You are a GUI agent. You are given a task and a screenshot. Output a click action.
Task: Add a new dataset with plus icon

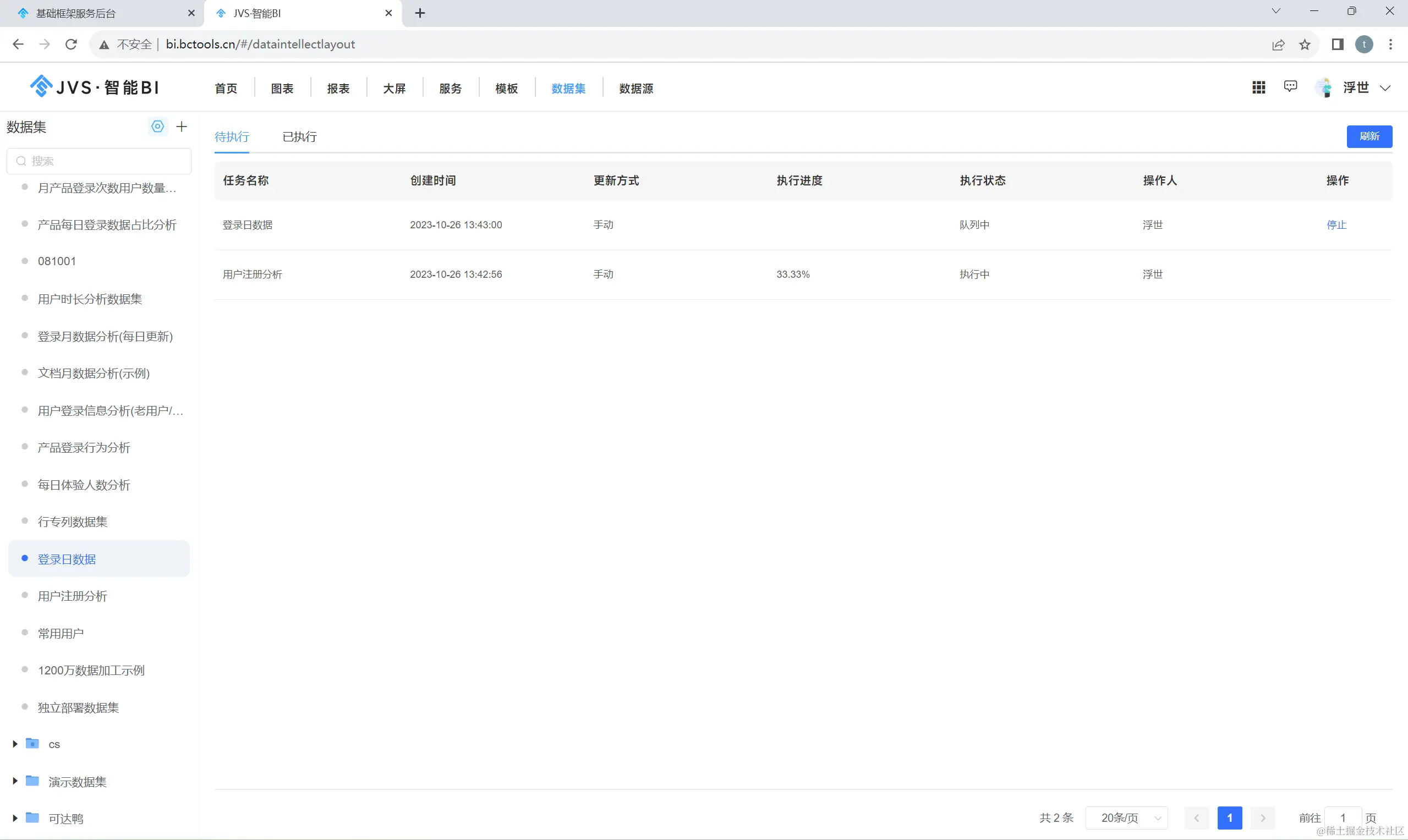(182, 127)
